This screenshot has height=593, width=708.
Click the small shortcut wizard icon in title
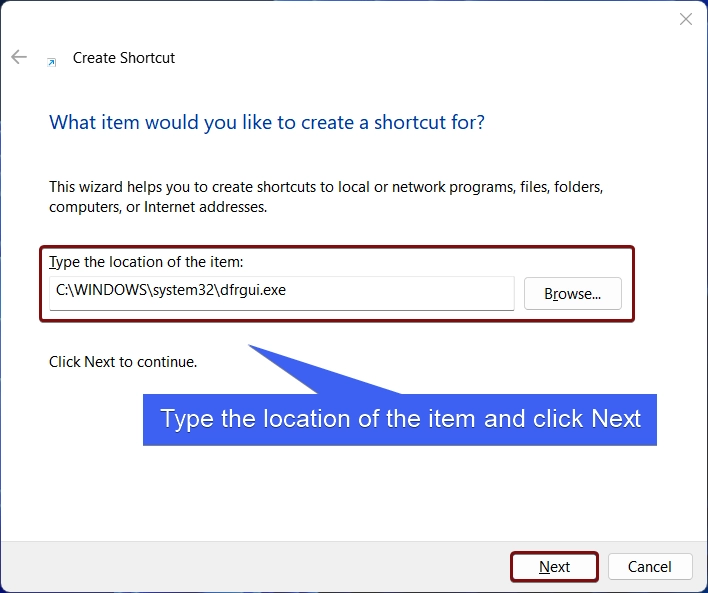coord(52,62)
